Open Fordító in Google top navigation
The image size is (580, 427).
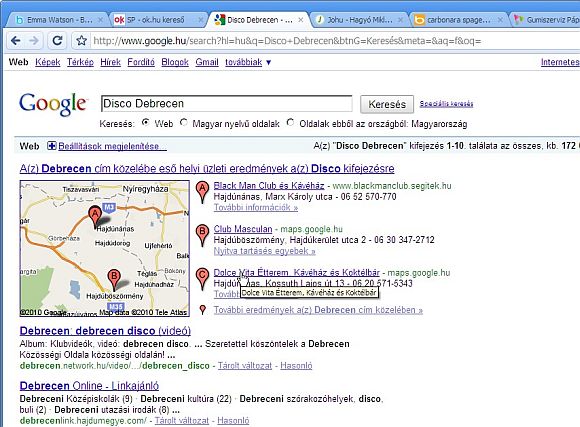(141, 62)
